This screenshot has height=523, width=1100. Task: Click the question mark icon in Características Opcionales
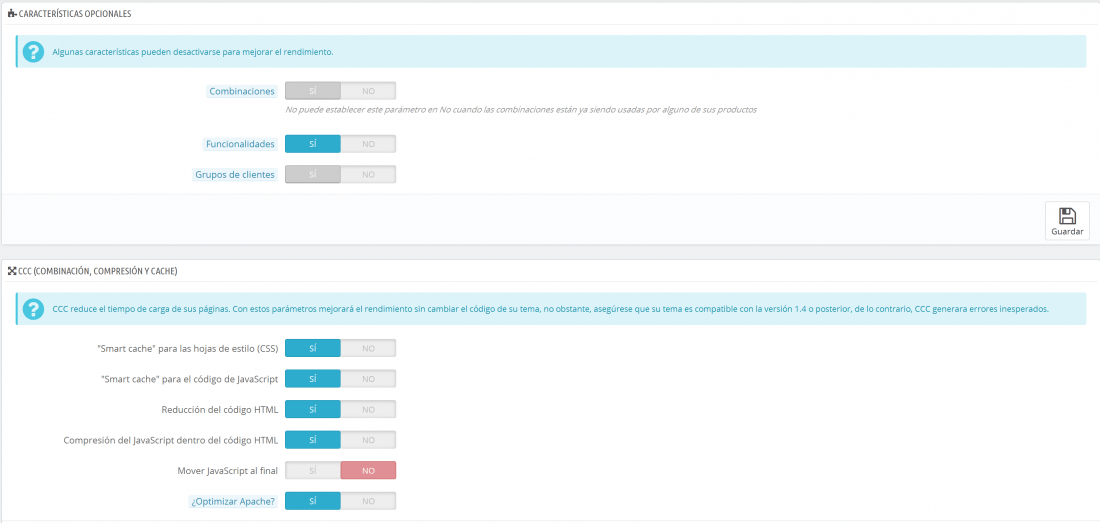(x=33, y=52)
